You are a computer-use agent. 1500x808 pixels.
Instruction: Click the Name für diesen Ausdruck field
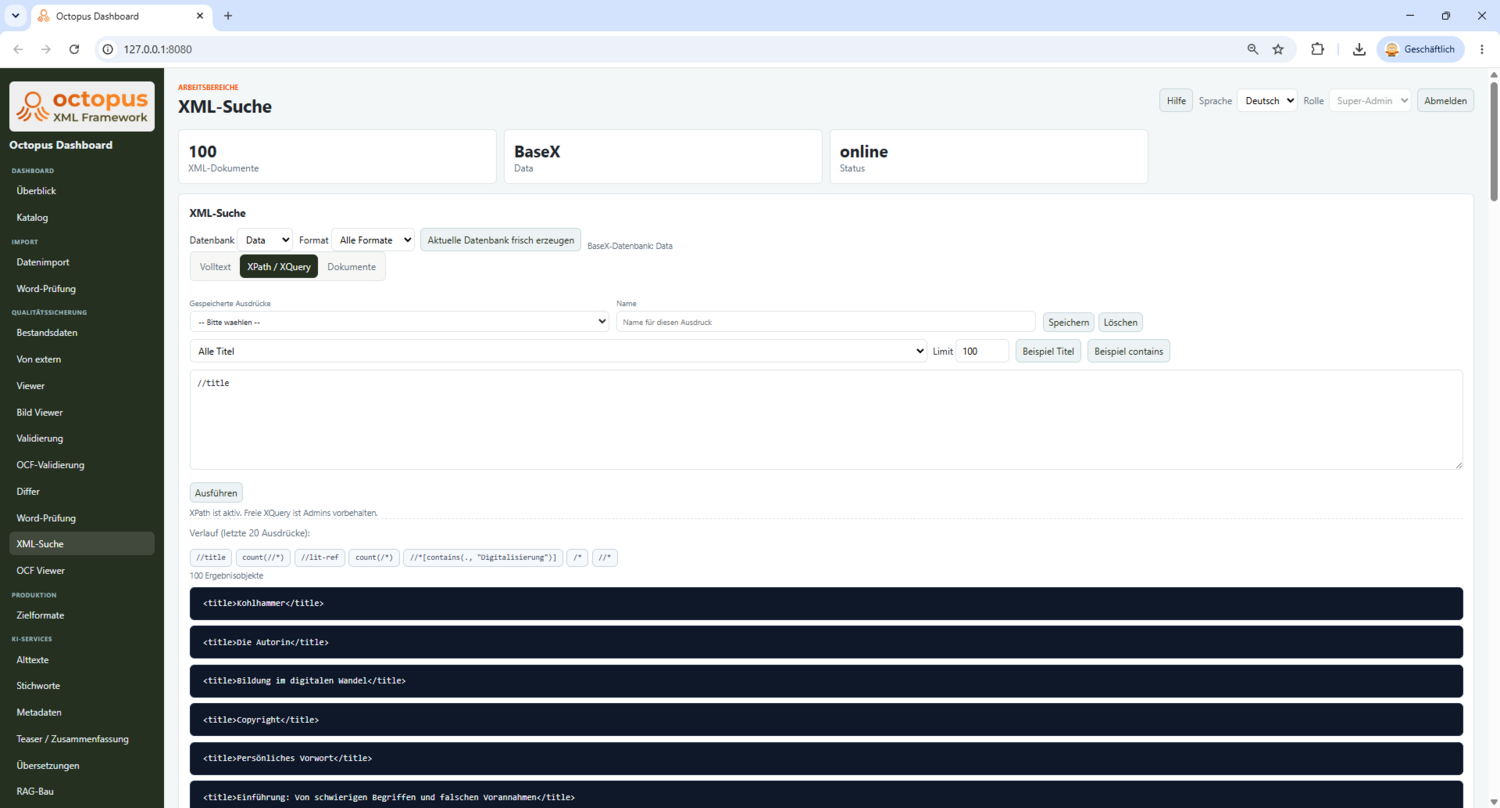pyautogui.click(x=826, y=322)
